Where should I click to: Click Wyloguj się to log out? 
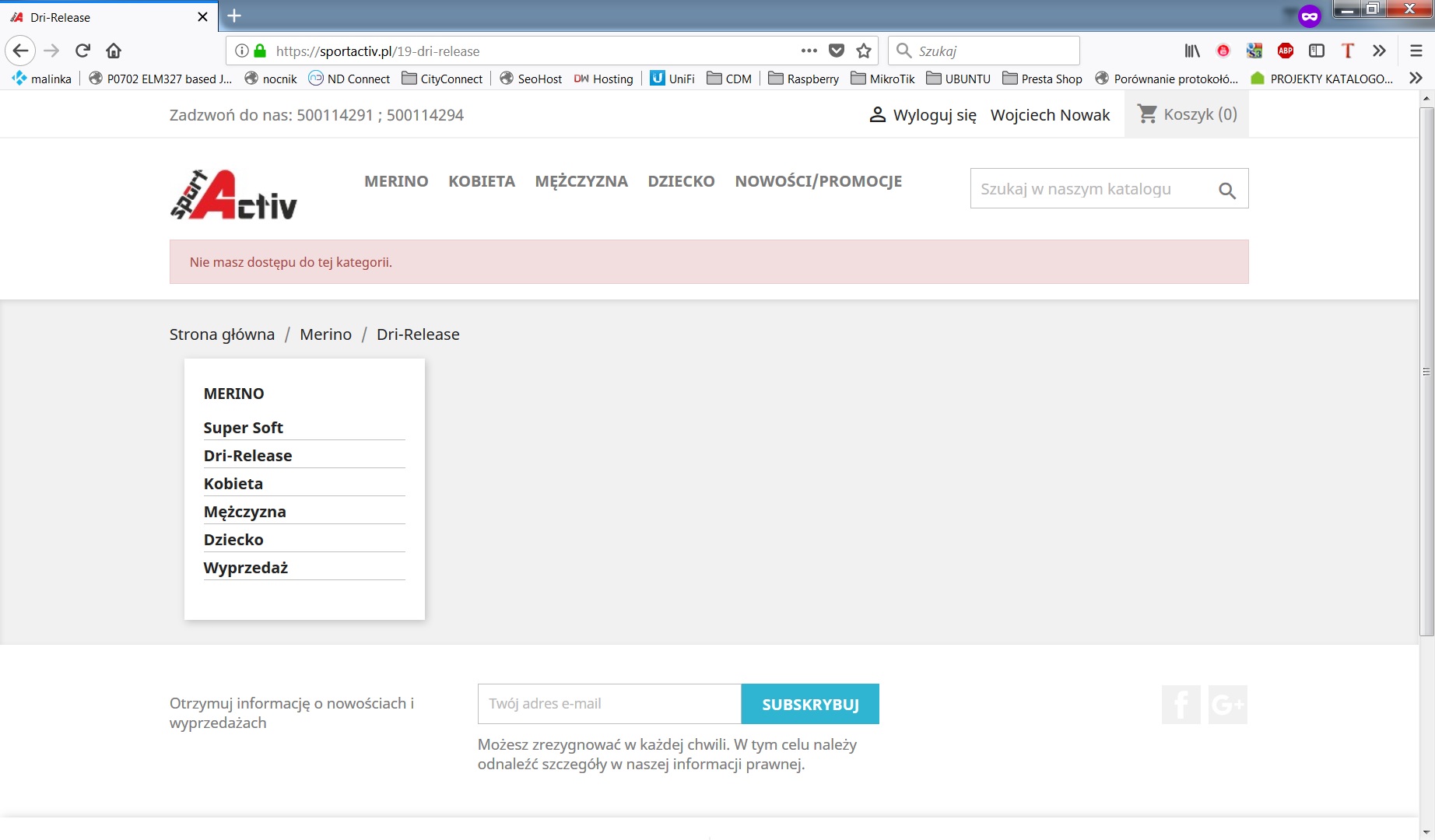pyautogui.click(x=935, y=115)
